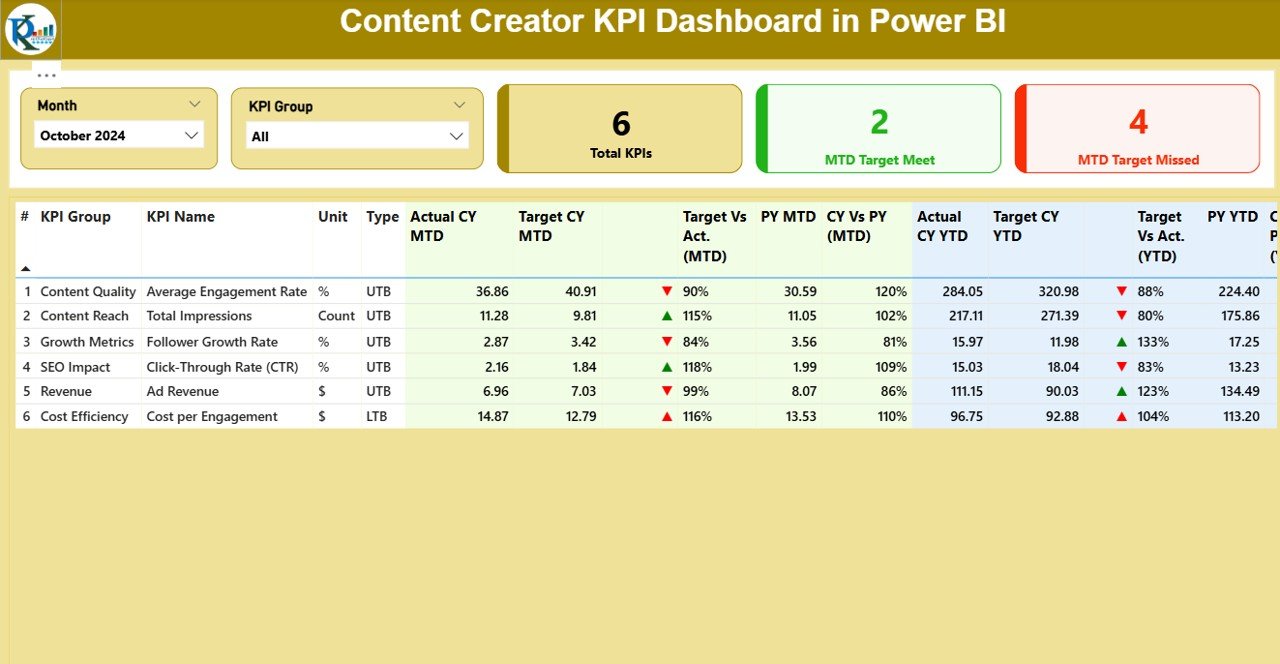Click Follower Growth Rate KPI name
The height and width of the screenshot is (664, 1280).
(x=212, y=342)
